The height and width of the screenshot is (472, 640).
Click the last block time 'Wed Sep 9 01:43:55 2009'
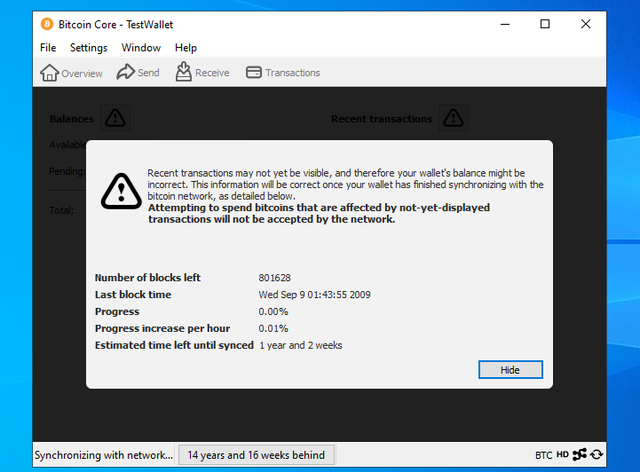click(x=314, y=295)
